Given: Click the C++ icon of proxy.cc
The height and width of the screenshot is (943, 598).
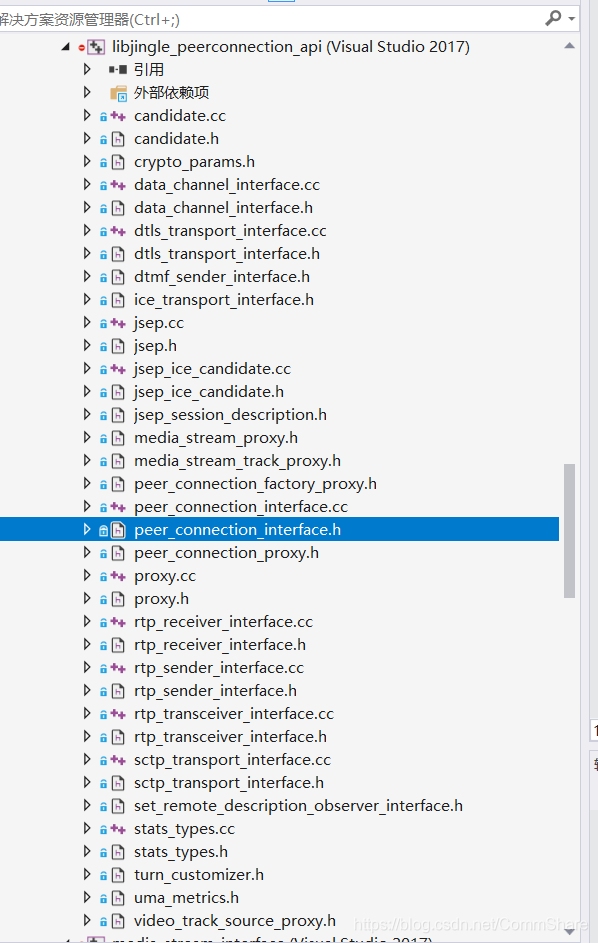Looking at the screenshot, I should click(x=119, y=577).
